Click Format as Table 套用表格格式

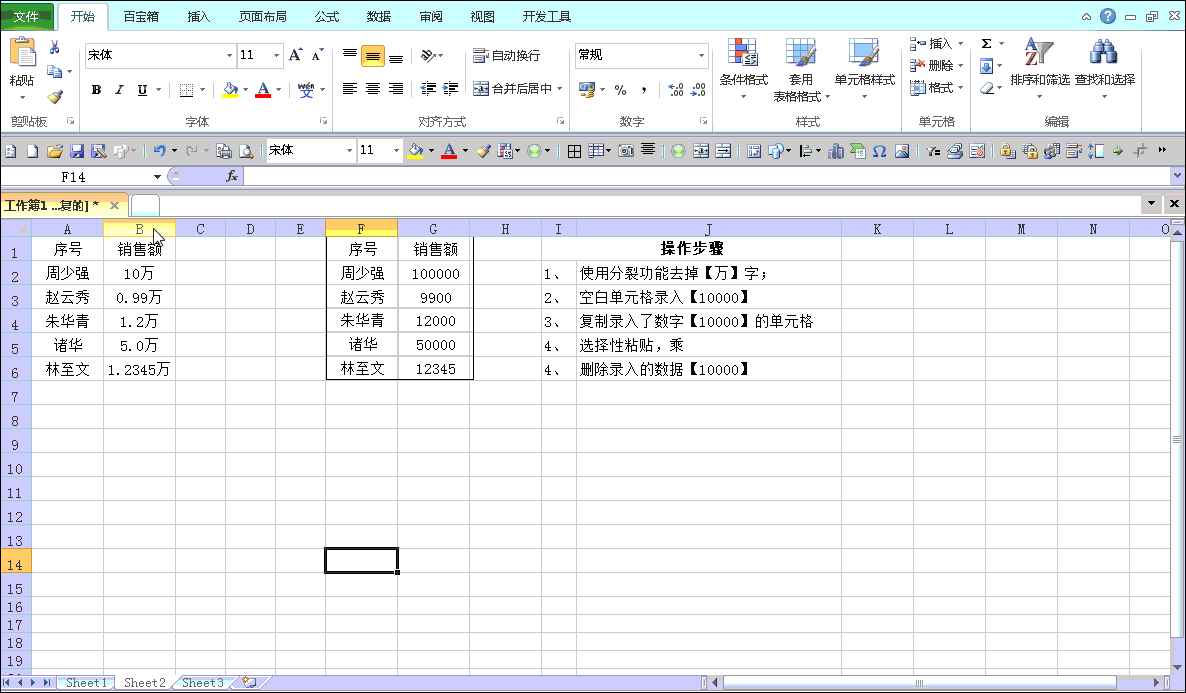click(x=801, y=69)
